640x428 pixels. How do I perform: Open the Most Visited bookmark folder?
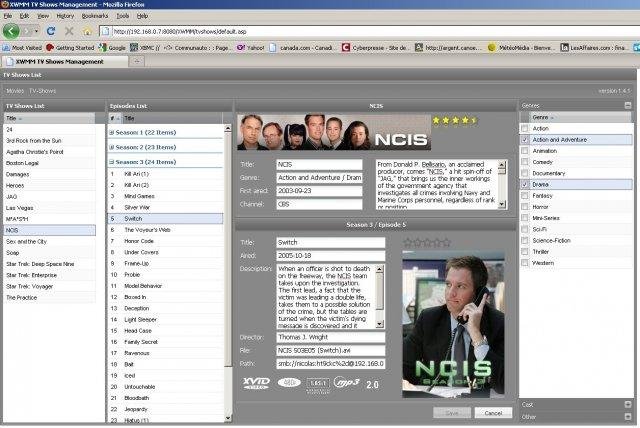click(x=22, y=48)
